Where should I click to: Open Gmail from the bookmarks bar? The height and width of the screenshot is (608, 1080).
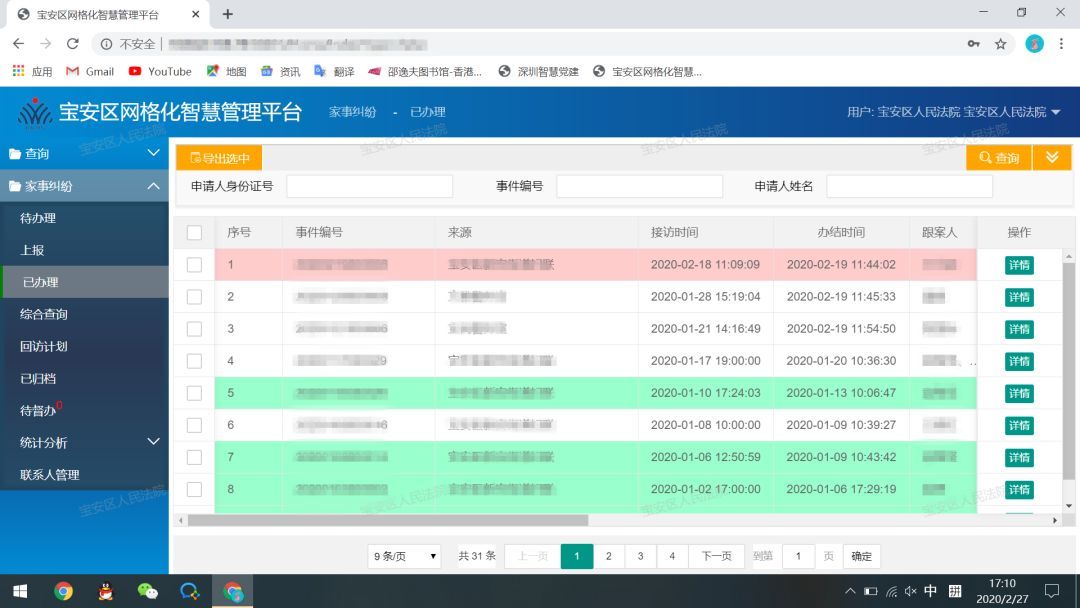(x=89, y=71)
